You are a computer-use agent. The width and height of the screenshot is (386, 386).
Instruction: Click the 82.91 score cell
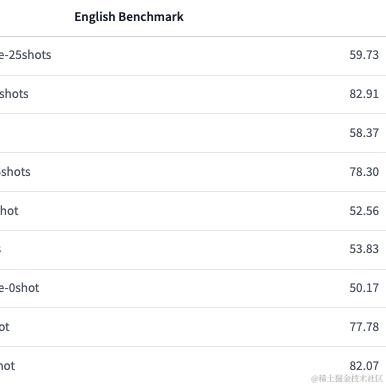click(364, 94)
